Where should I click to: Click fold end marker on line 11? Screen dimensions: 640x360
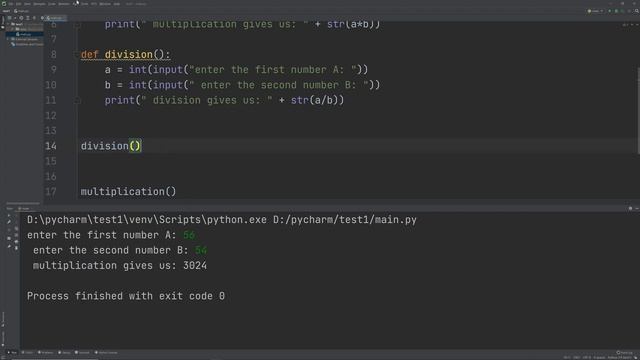pos(77,100)
